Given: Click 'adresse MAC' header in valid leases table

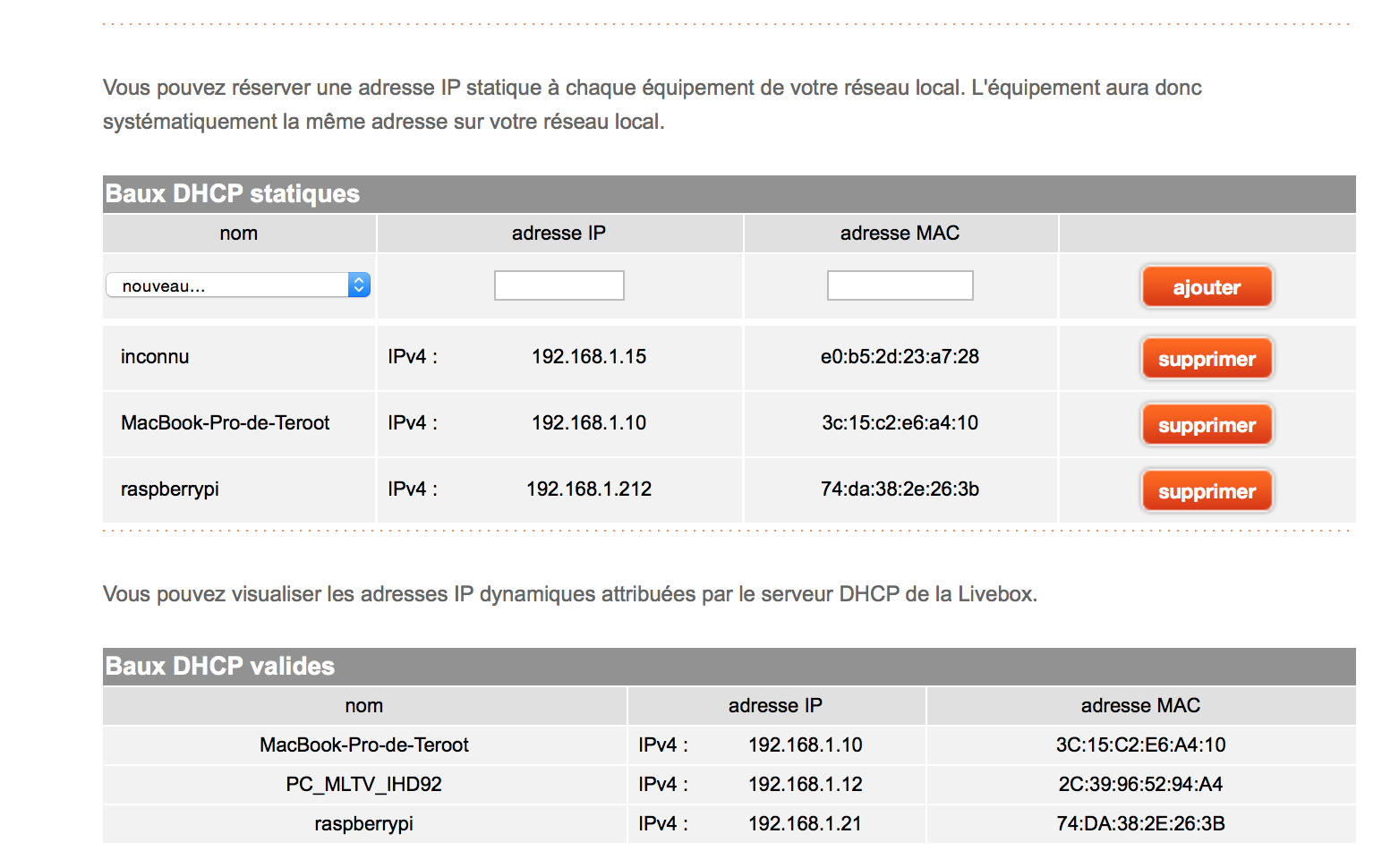Looking at the screenshot, I should [x=1140, y=705].
